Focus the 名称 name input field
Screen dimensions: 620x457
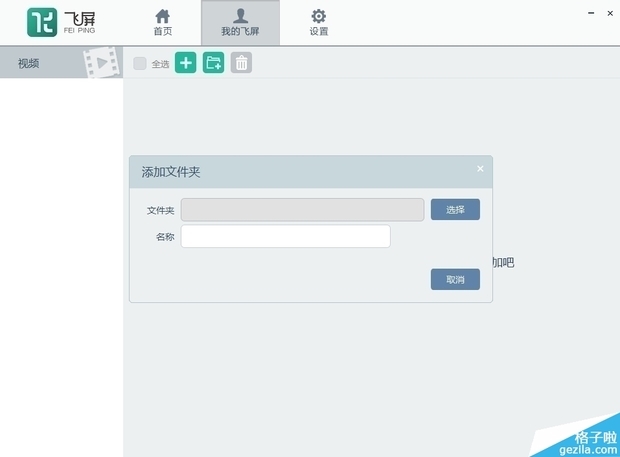(285, 236)
